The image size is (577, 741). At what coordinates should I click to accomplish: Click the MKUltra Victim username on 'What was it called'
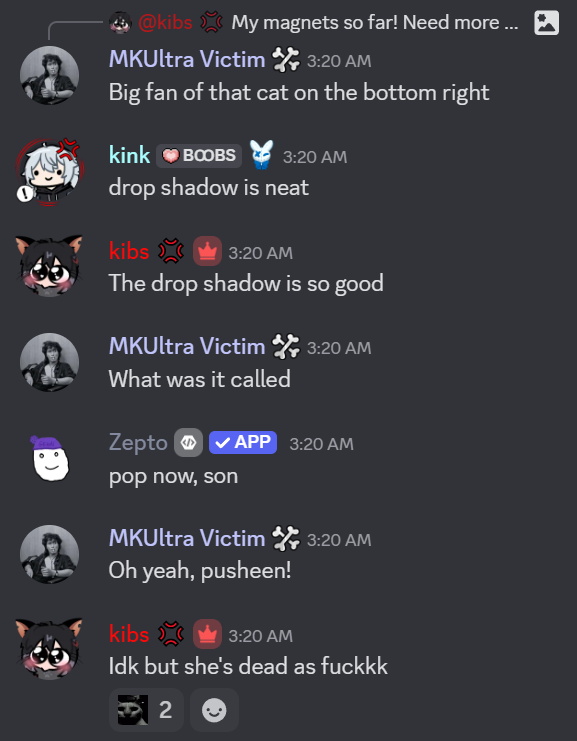(x=187, y=346)
